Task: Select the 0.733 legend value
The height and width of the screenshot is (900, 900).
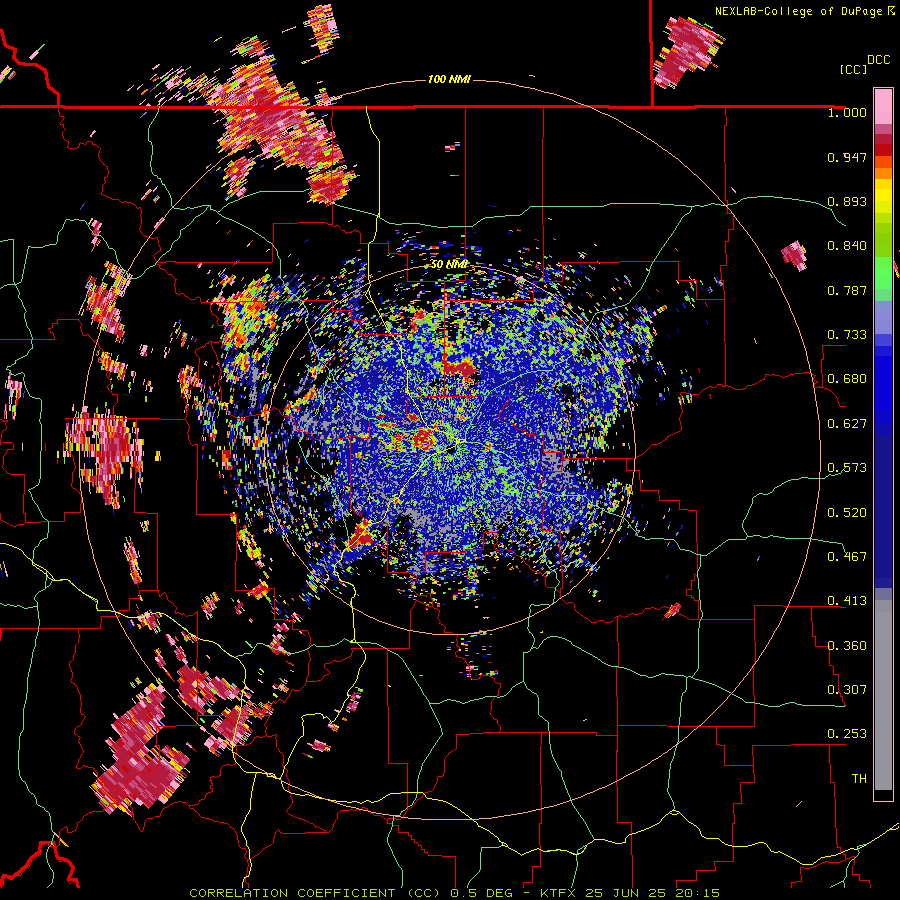Action: coord(847,335)
